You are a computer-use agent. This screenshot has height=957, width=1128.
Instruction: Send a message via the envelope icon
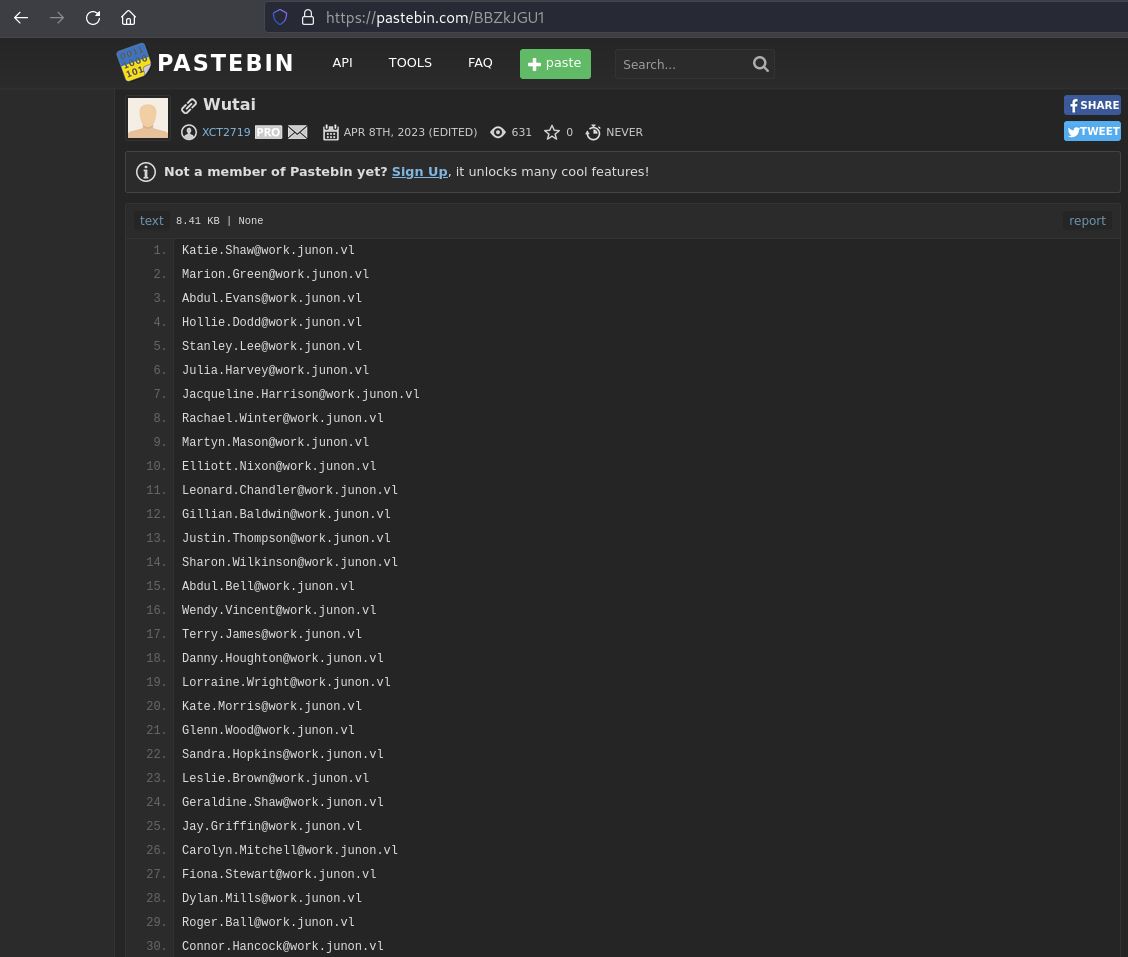pyautogui.click(x=298, y=132)
